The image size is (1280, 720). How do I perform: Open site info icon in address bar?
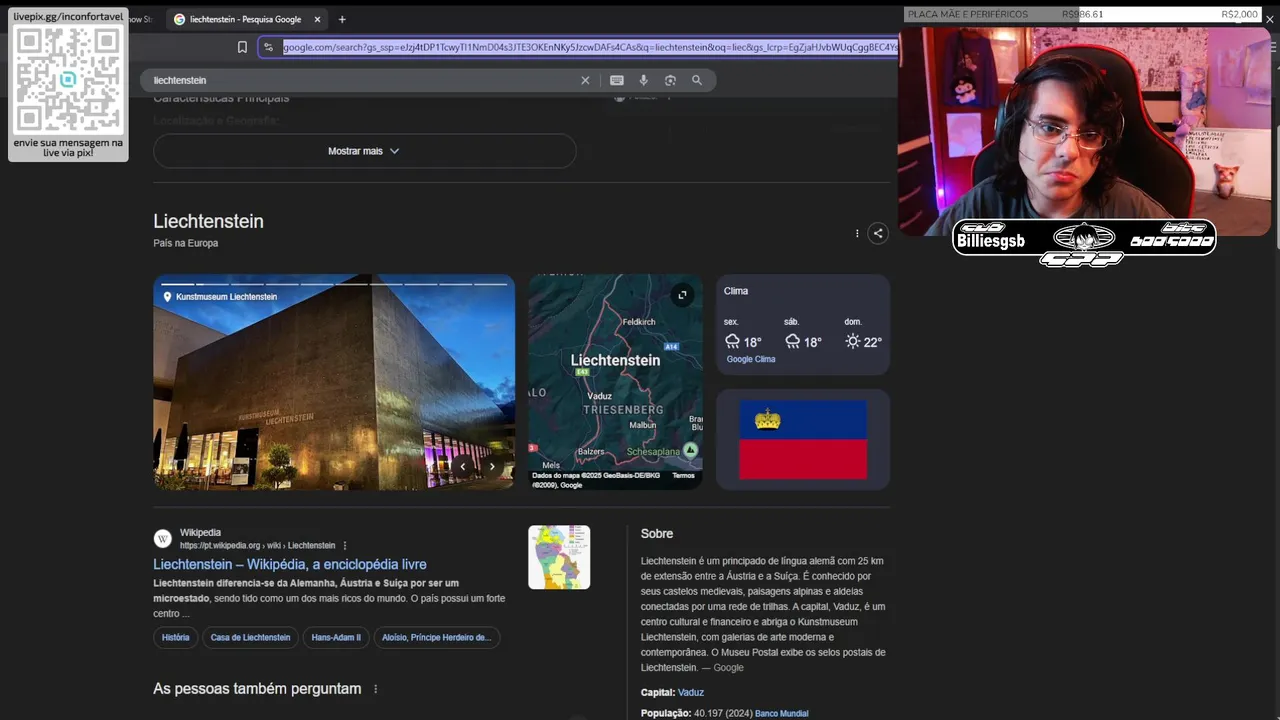pyautogui.click(x=268, y=47)
